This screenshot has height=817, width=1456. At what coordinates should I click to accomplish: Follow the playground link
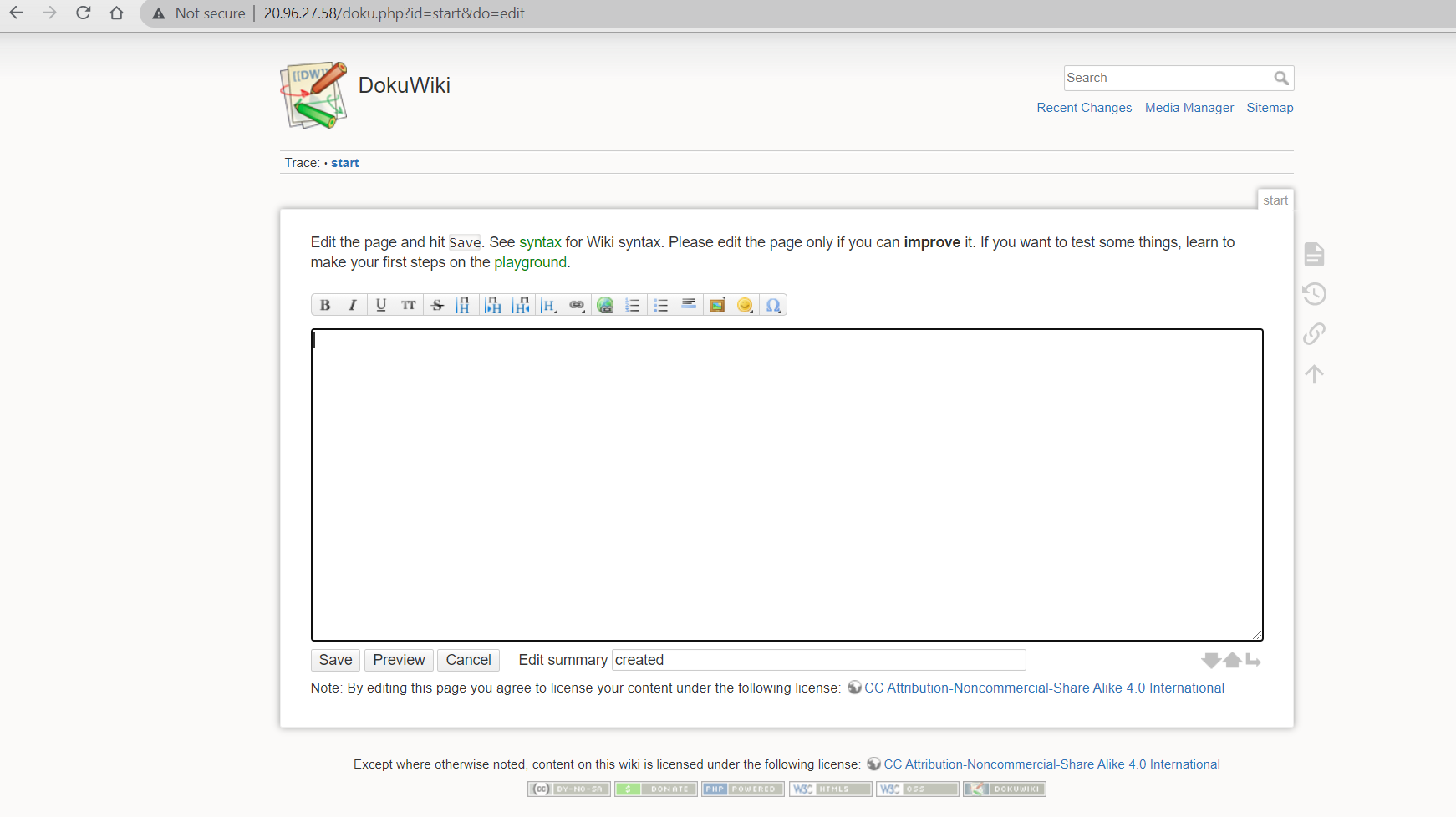click(x=530, y=262)
